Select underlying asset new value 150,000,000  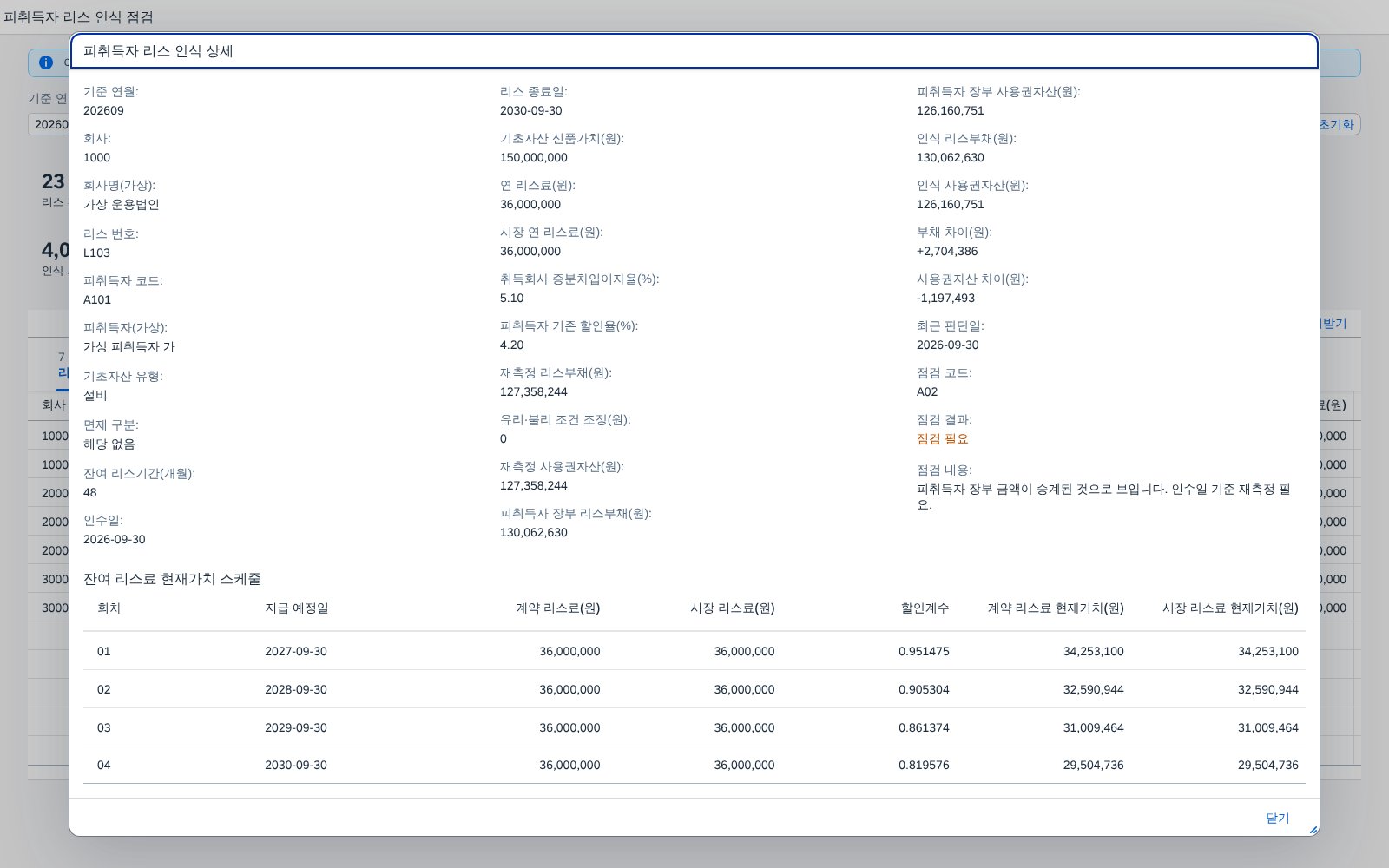(534, 157)
